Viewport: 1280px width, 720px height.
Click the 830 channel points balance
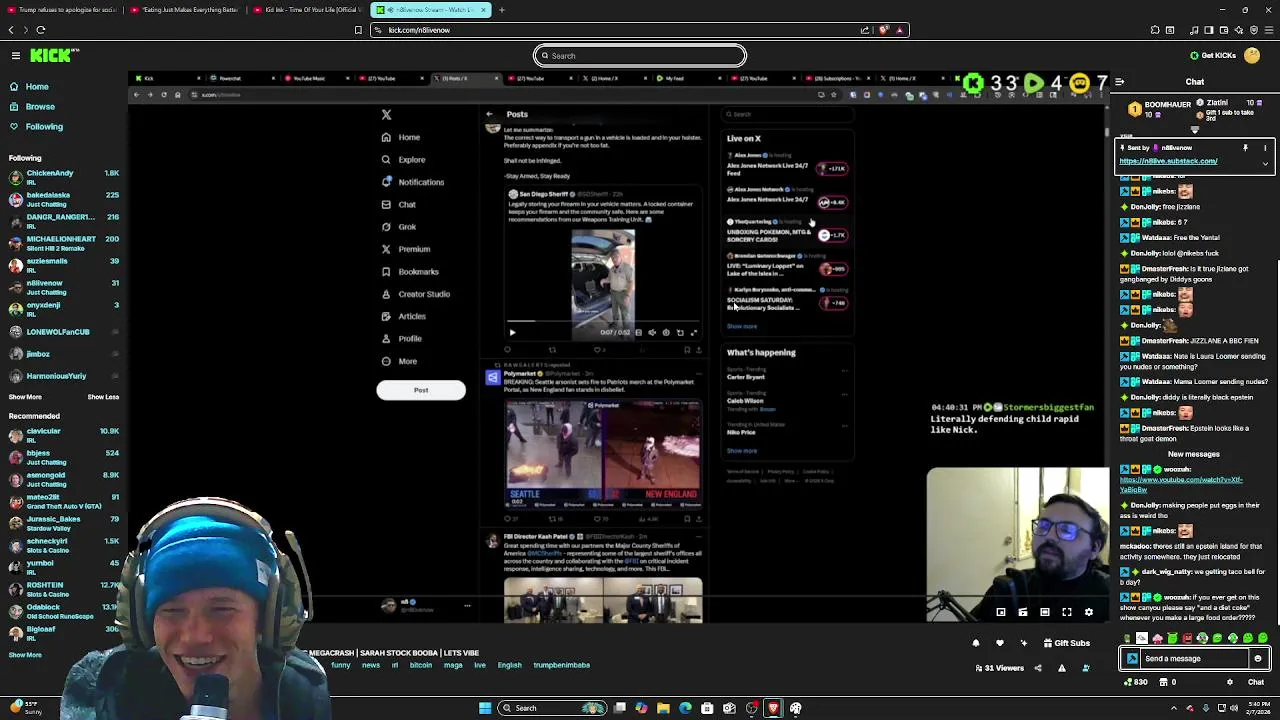pyautogui.click(x=1135, y=682)
